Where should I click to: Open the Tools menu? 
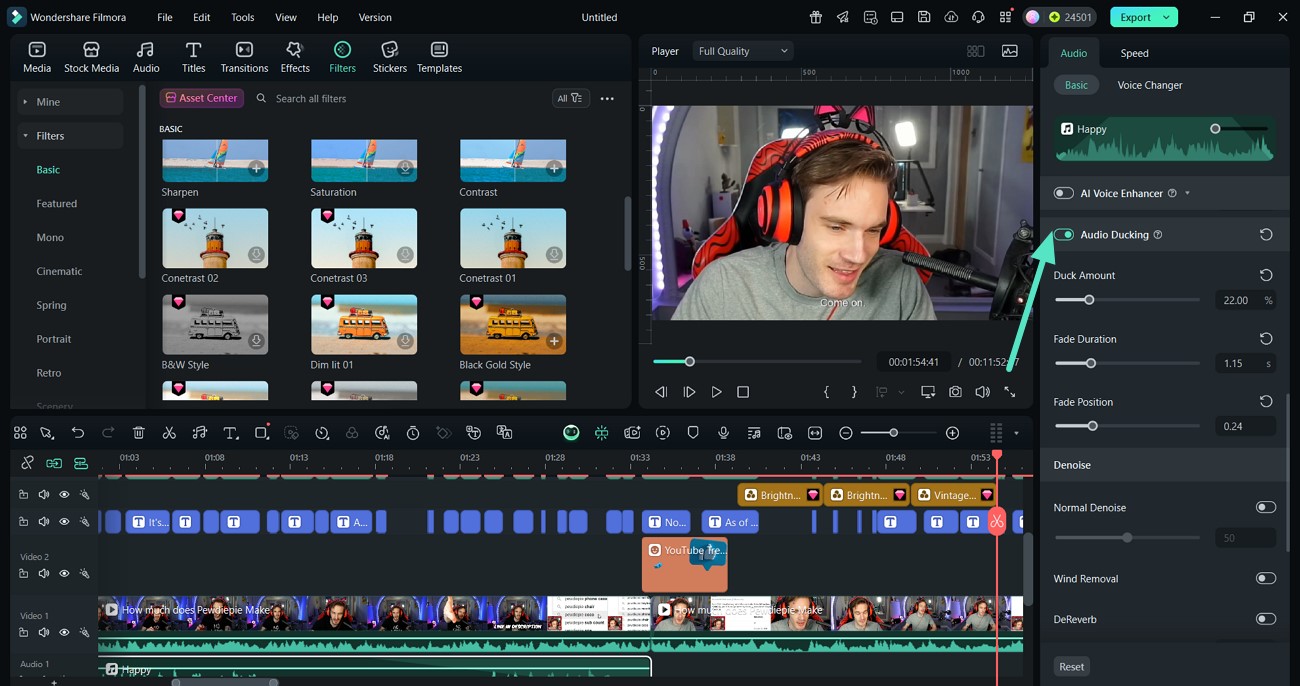coord(242,17)
